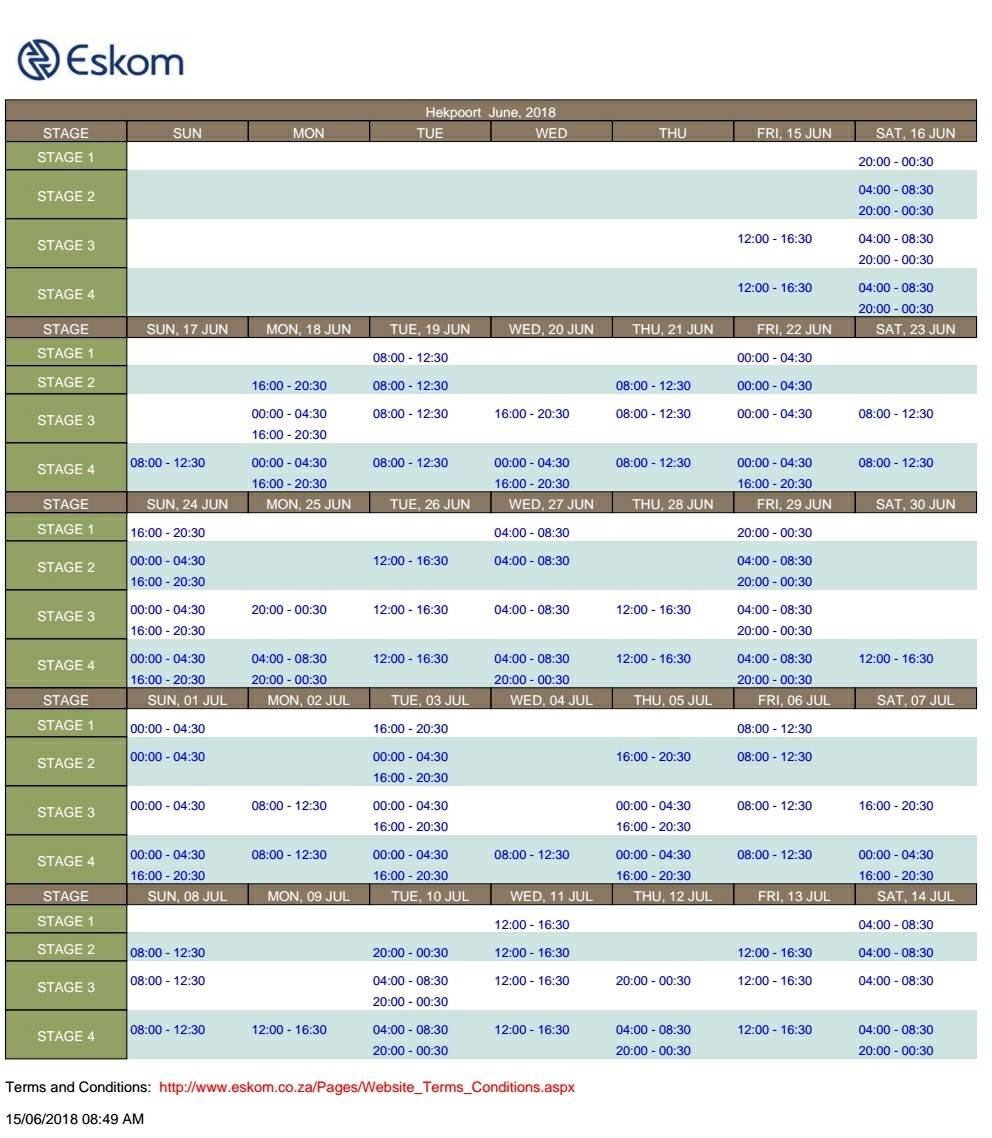Open the Terms and Conditions link
Image resolution: width=992 pixels, height=1138 pixels.
(x=366, y=1087)
